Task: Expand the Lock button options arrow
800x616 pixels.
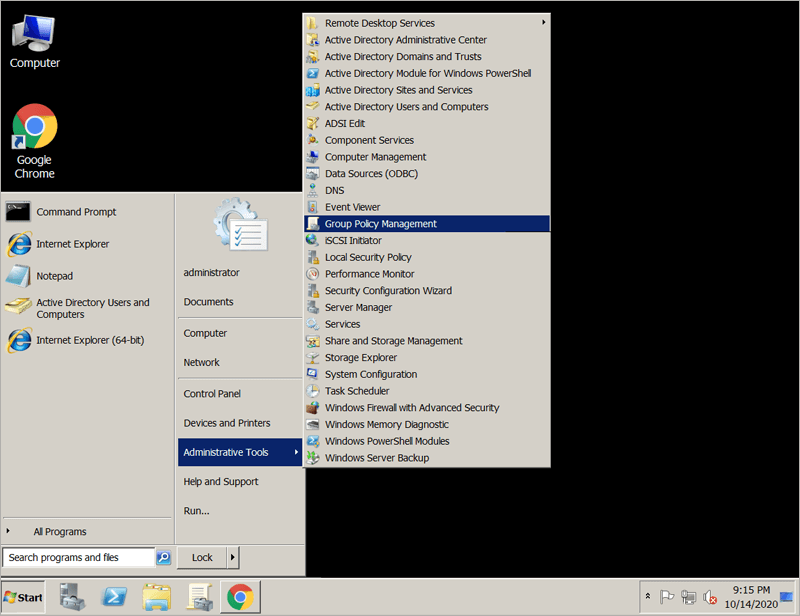Action: (233, 558)
